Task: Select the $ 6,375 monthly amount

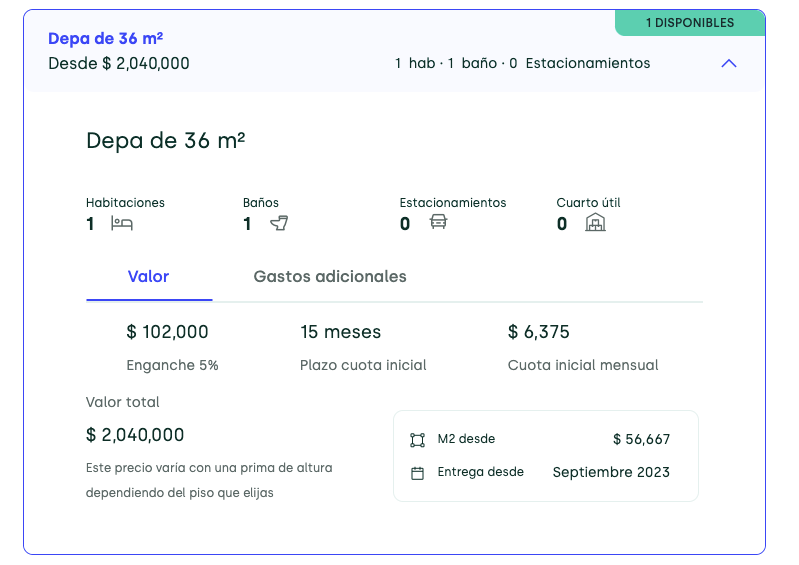Action: pyautogui.click(x=539, y=332)
